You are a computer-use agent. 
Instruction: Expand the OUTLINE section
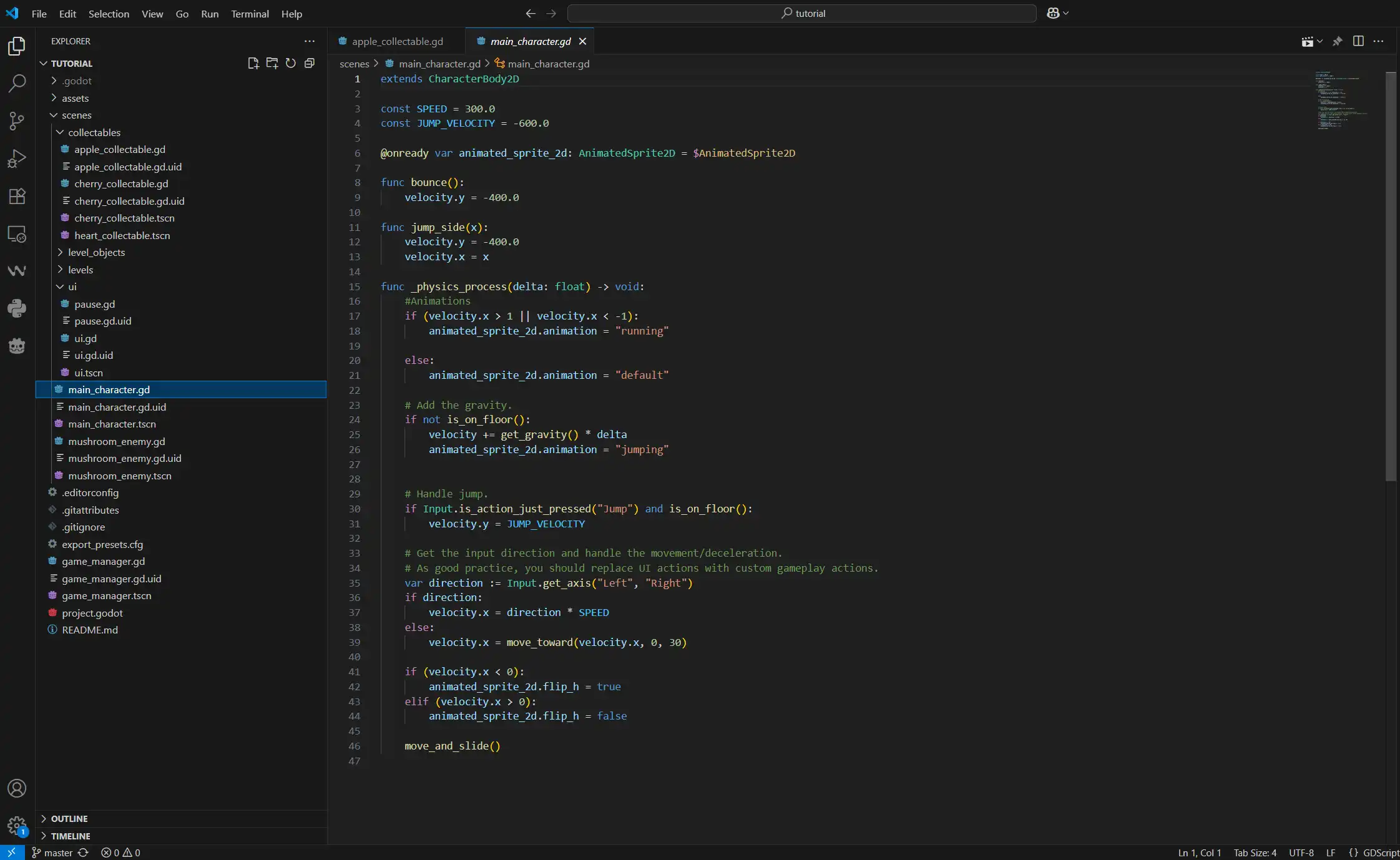pyautogui.click(x=69, y=818)
